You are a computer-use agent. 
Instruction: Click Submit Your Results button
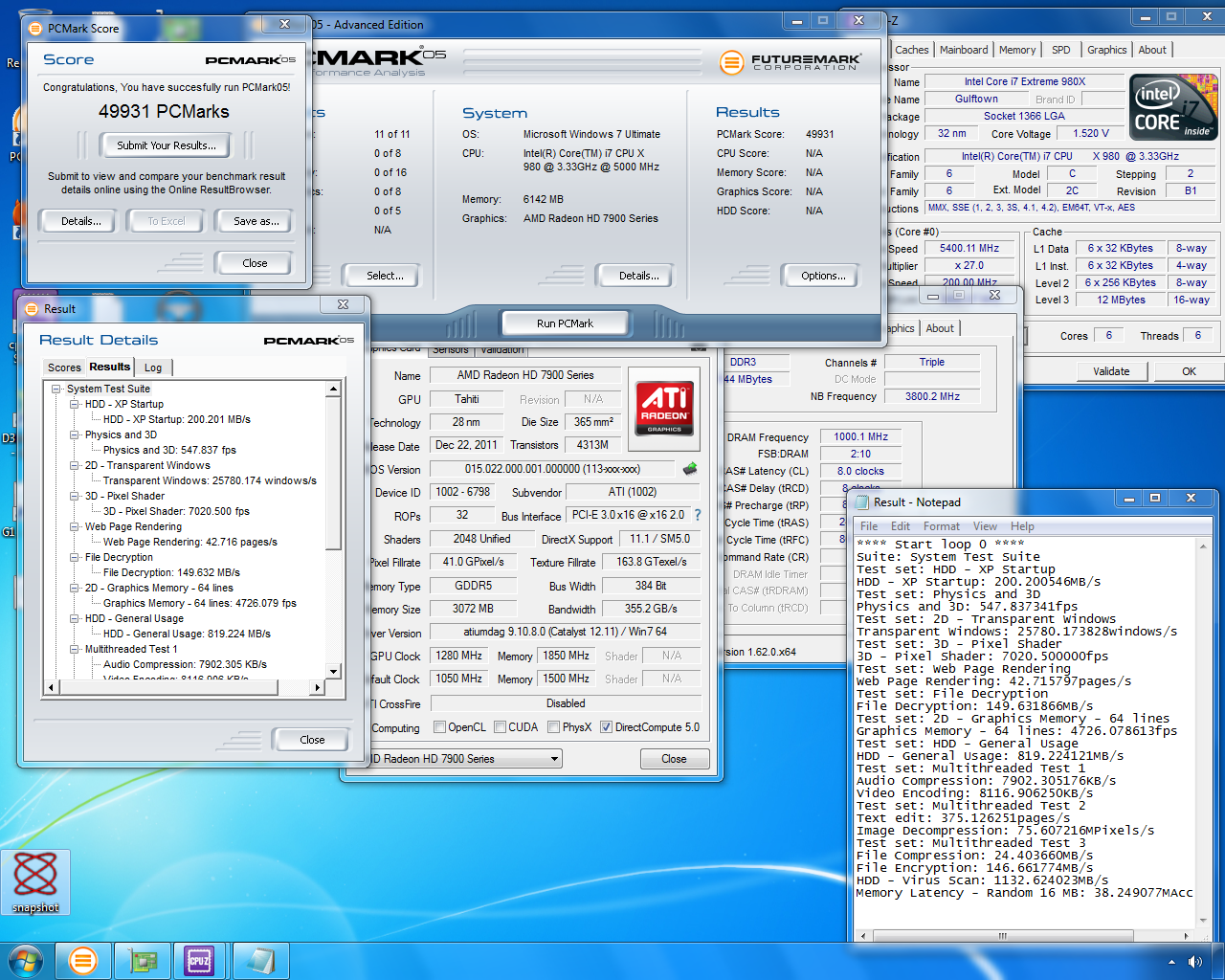pos(167,145)
